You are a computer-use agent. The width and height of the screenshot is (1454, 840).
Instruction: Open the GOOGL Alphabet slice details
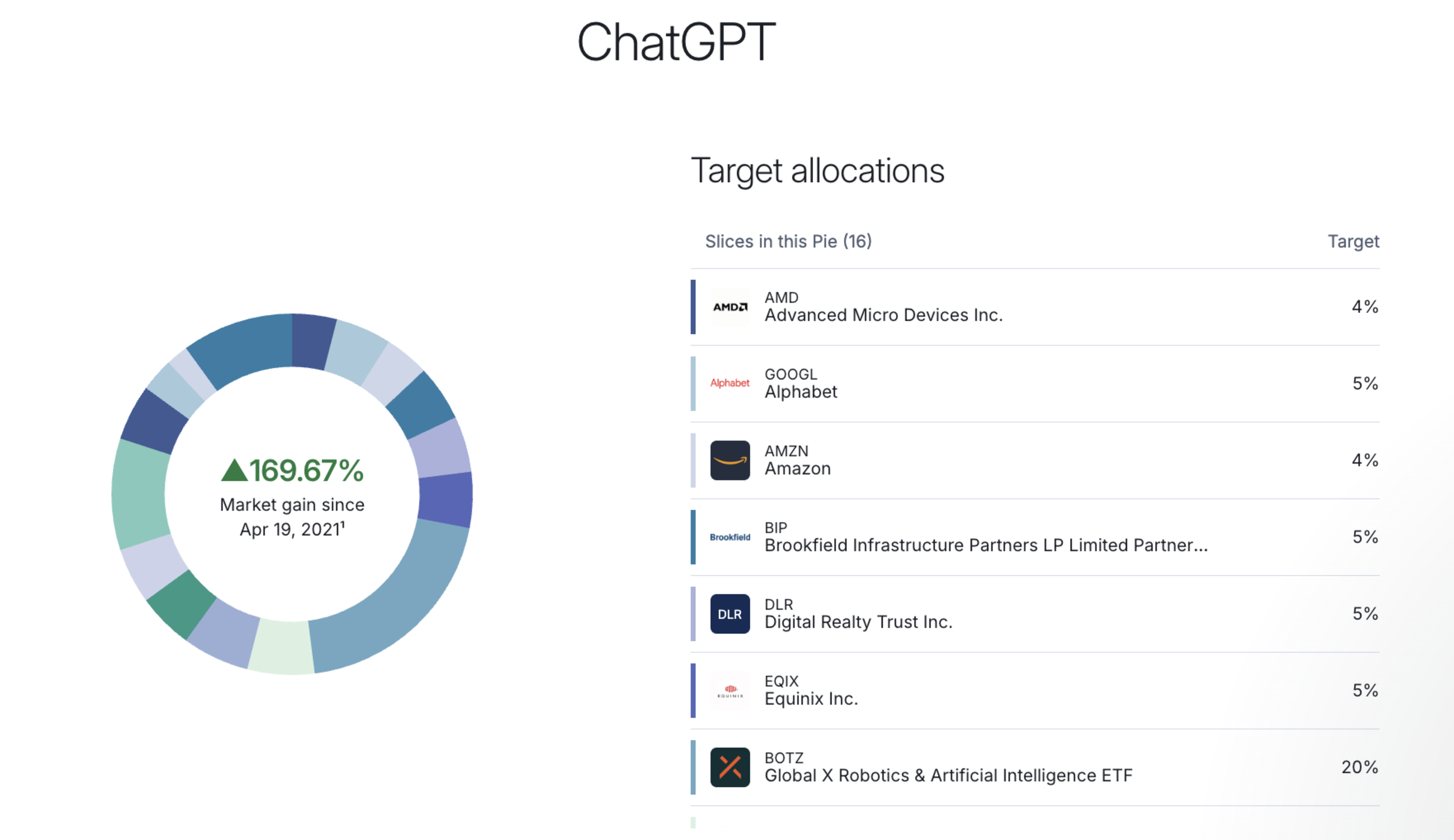point(981,383)
